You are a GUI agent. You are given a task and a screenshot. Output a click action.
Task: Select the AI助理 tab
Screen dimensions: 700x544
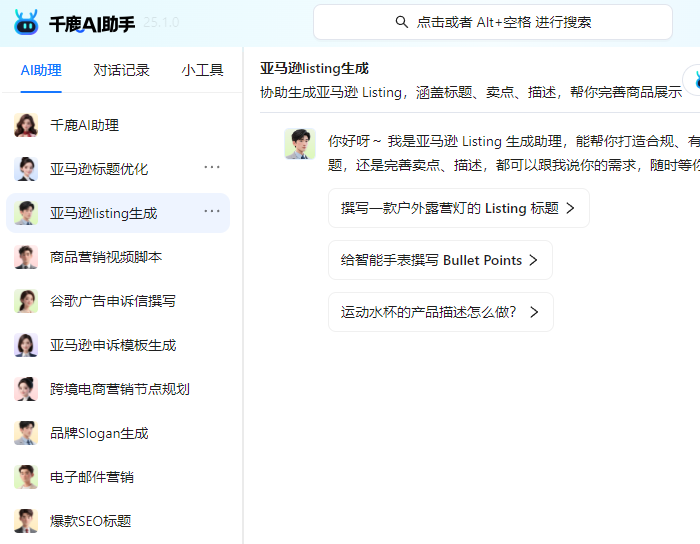pyautogui.click(x=41, y=70)
